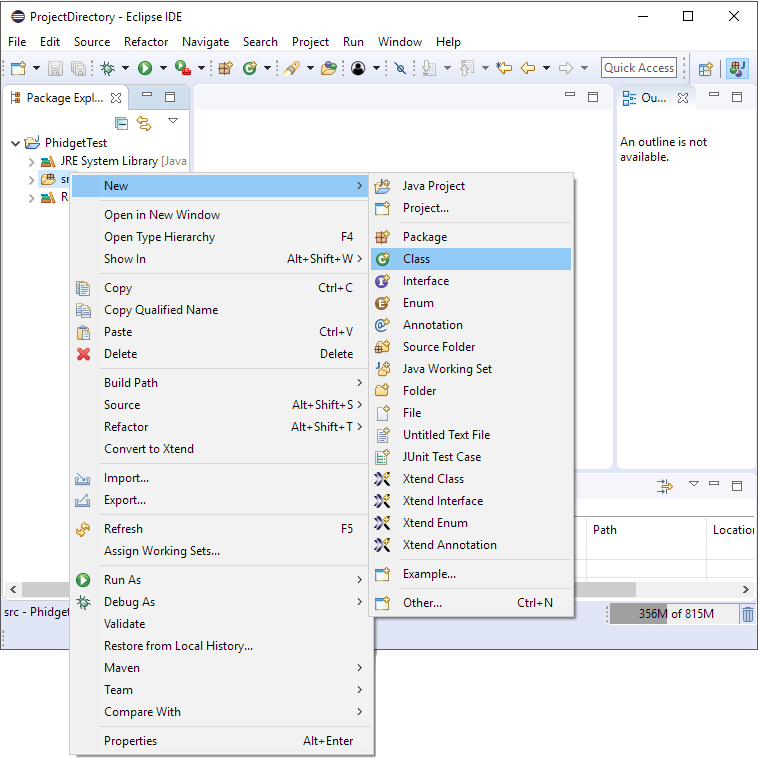This screenshot has width=758, height=758.
Task: Click the Last Edit Location icon
Action: tap(504, 68)
